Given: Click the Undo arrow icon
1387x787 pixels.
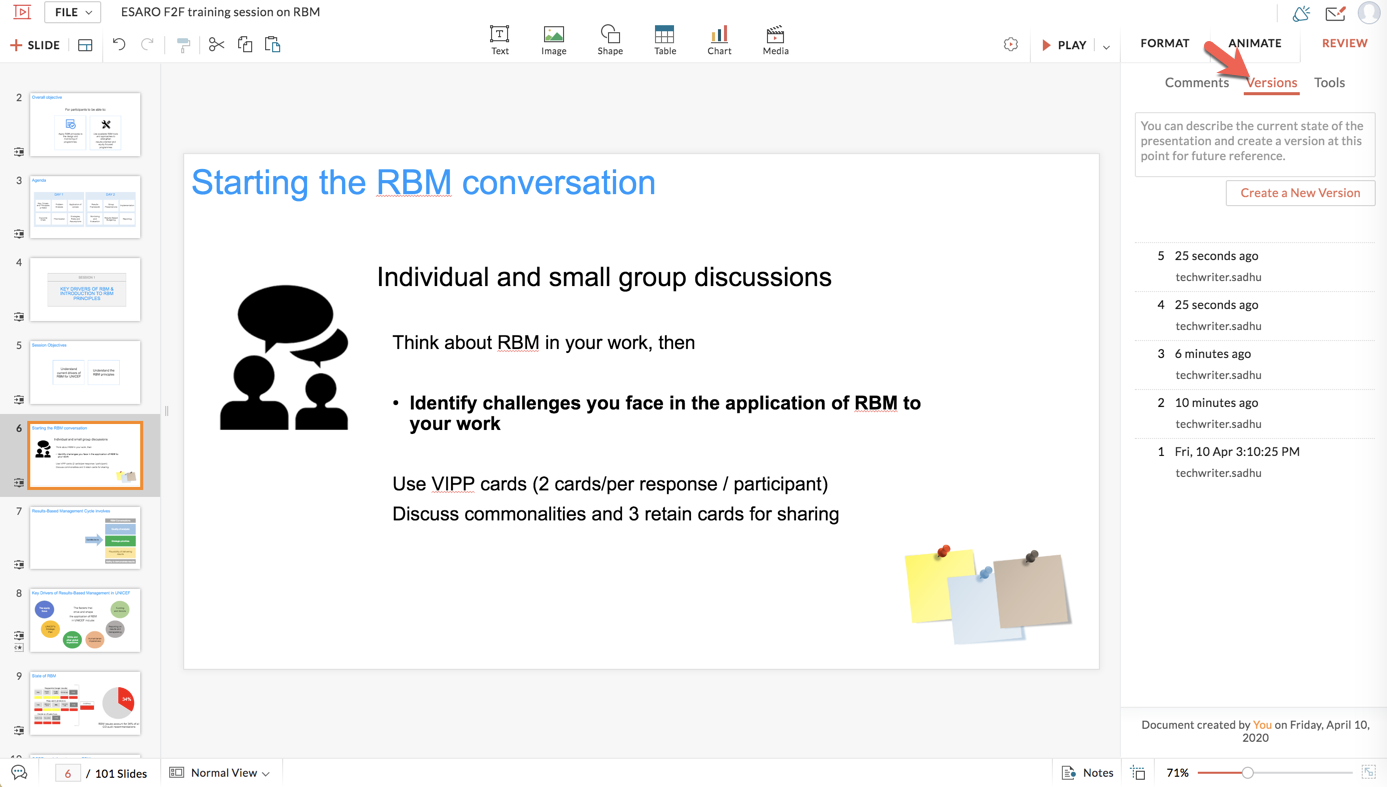Looking at the screenshot, I should 119,45.
